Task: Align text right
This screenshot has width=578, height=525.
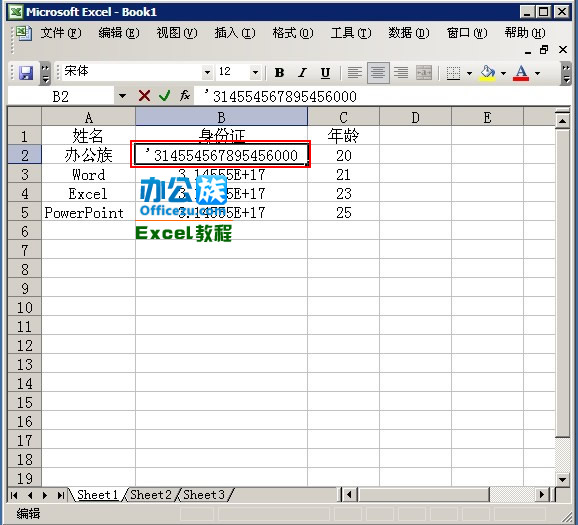Action: click(x=401, y=73)
